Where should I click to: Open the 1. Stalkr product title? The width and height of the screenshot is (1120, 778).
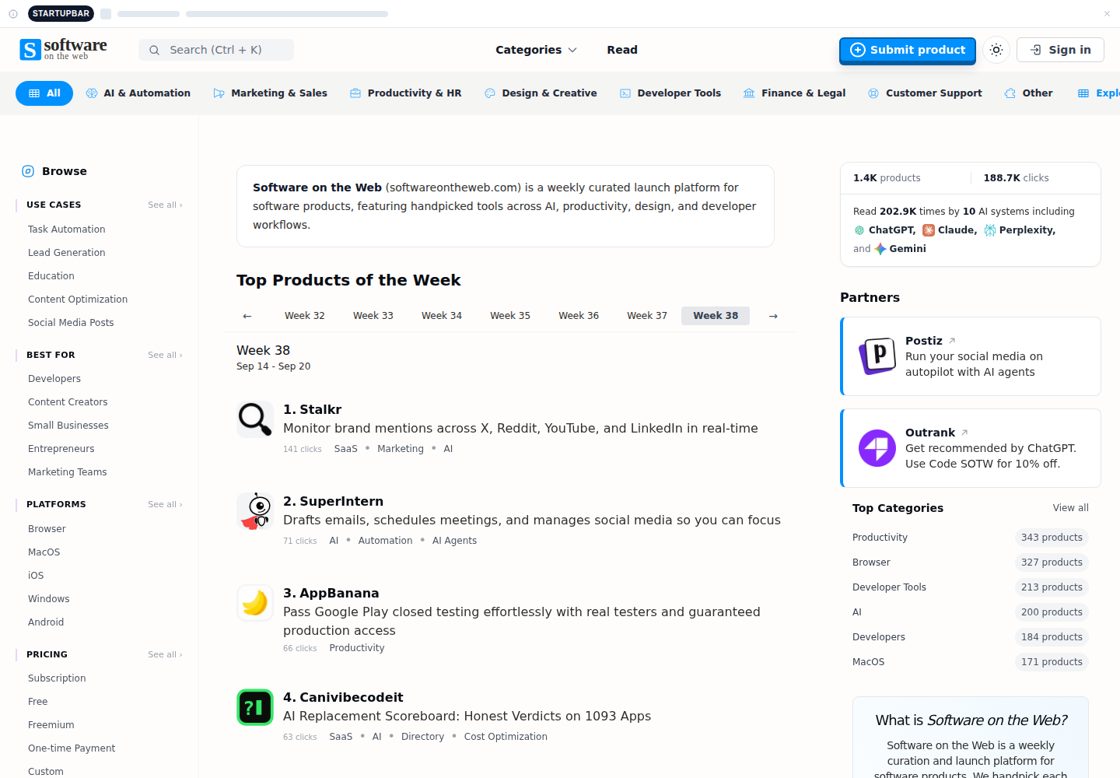click(x=312, y=410)
